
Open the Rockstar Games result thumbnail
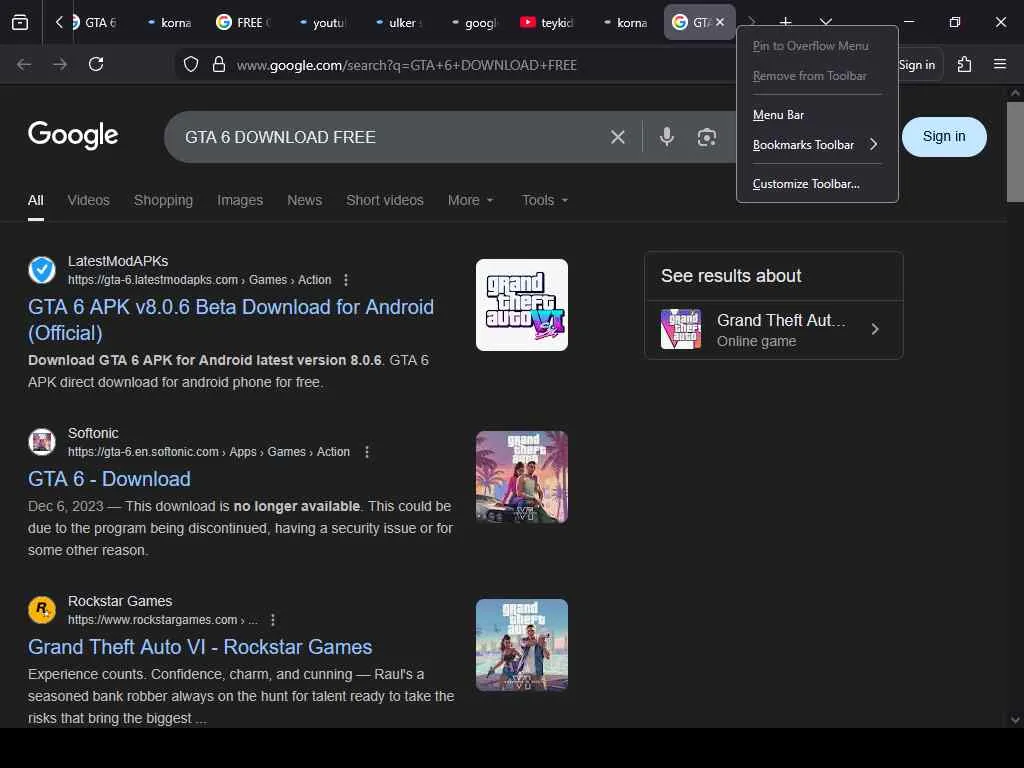pos(522,645)
